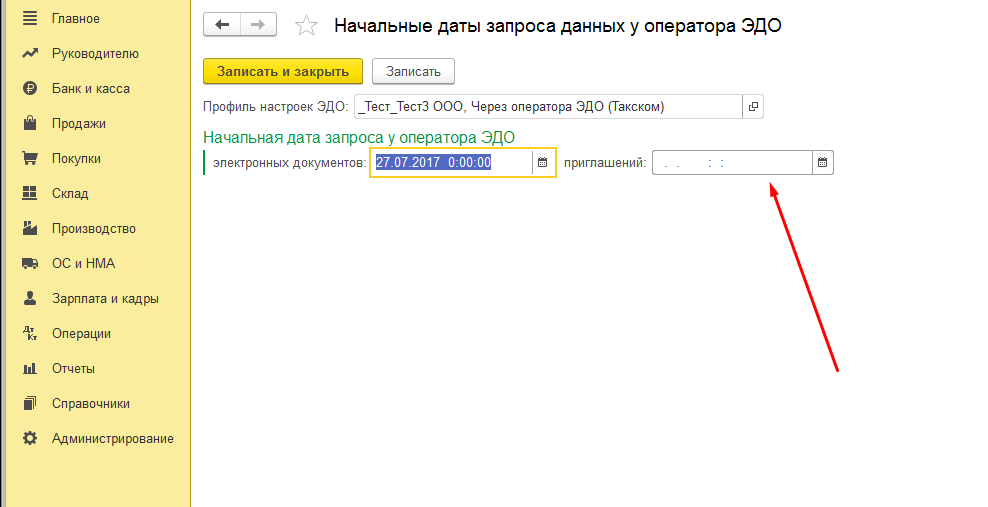Open the Зарплата и кадры section
988x507 pixels.
click(x=105, y=299)
